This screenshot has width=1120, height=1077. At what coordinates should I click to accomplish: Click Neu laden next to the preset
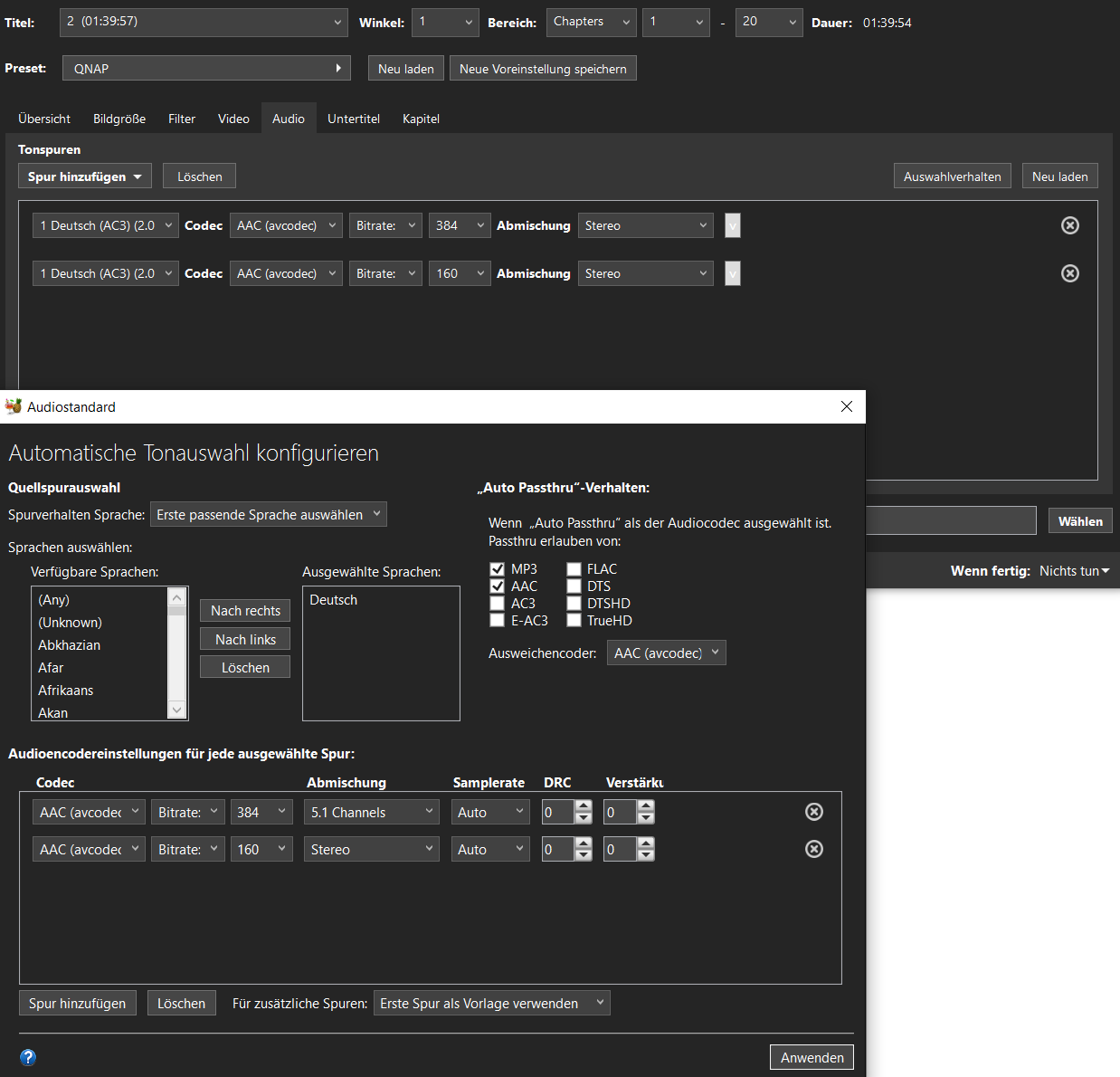pos(406,69)
